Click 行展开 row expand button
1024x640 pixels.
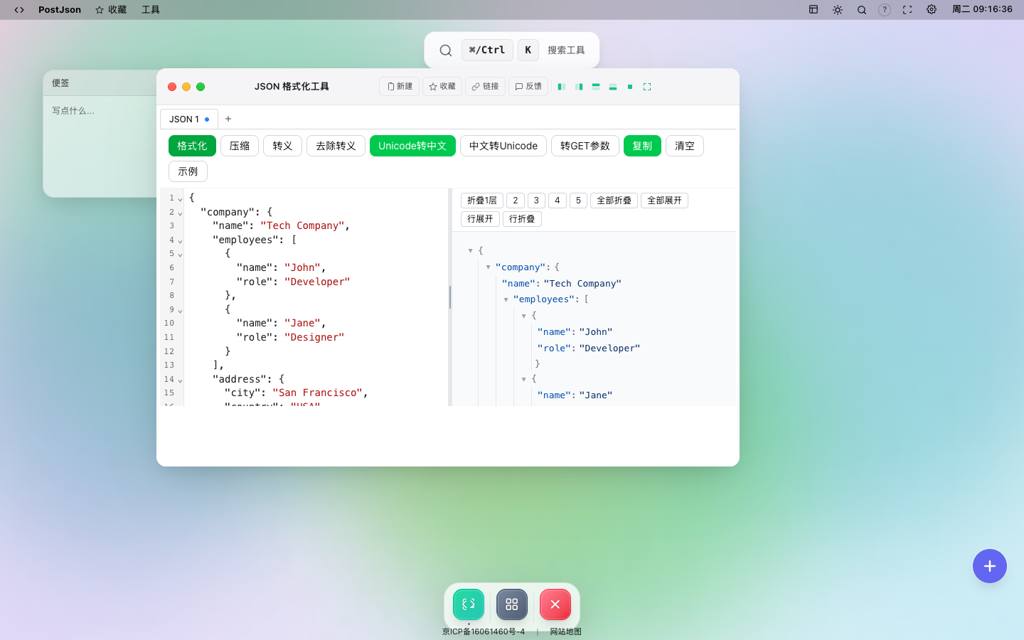[x=480, y=219]
